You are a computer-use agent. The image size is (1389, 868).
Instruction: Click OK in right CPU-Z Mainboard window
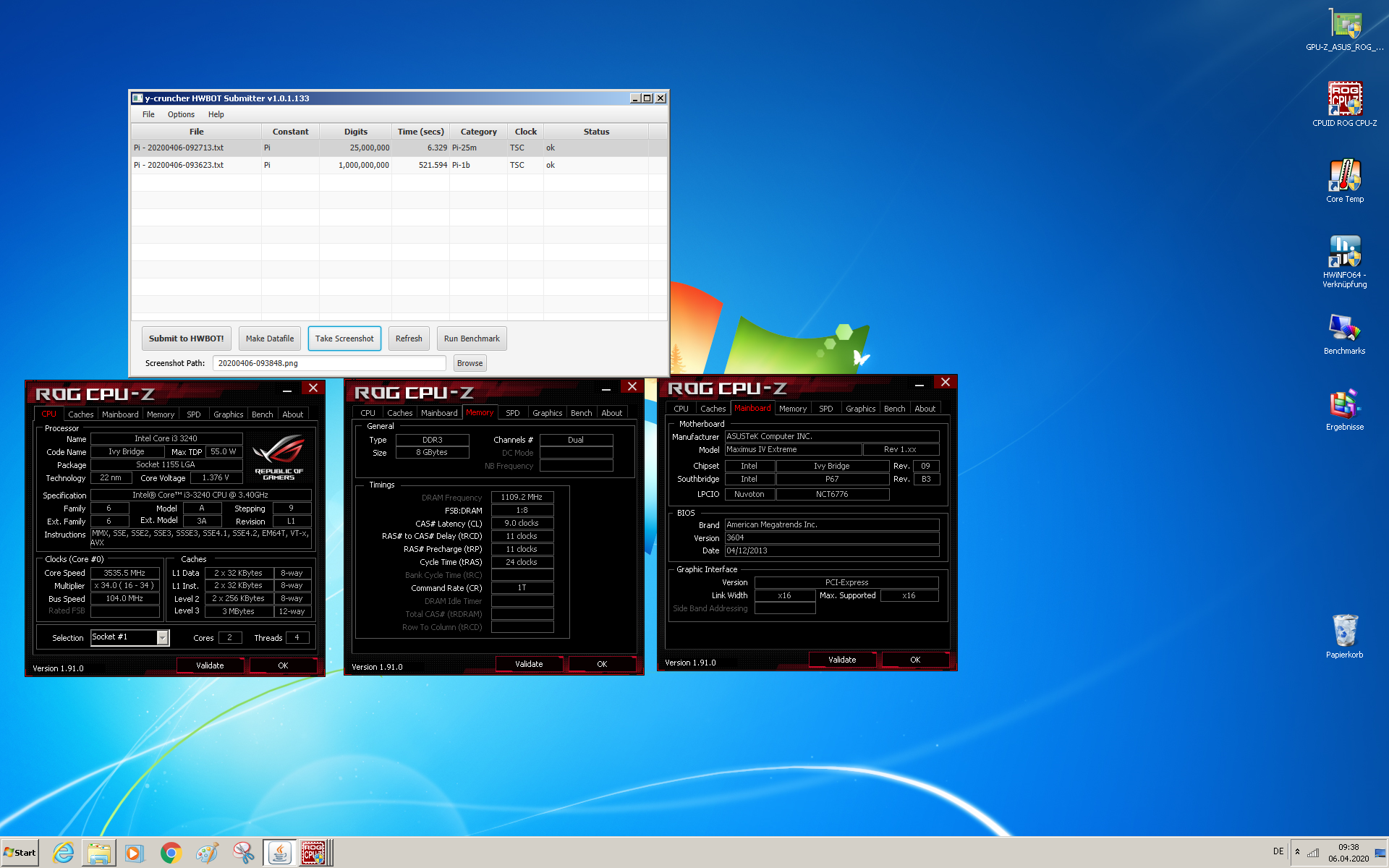[x=915, y=660]
